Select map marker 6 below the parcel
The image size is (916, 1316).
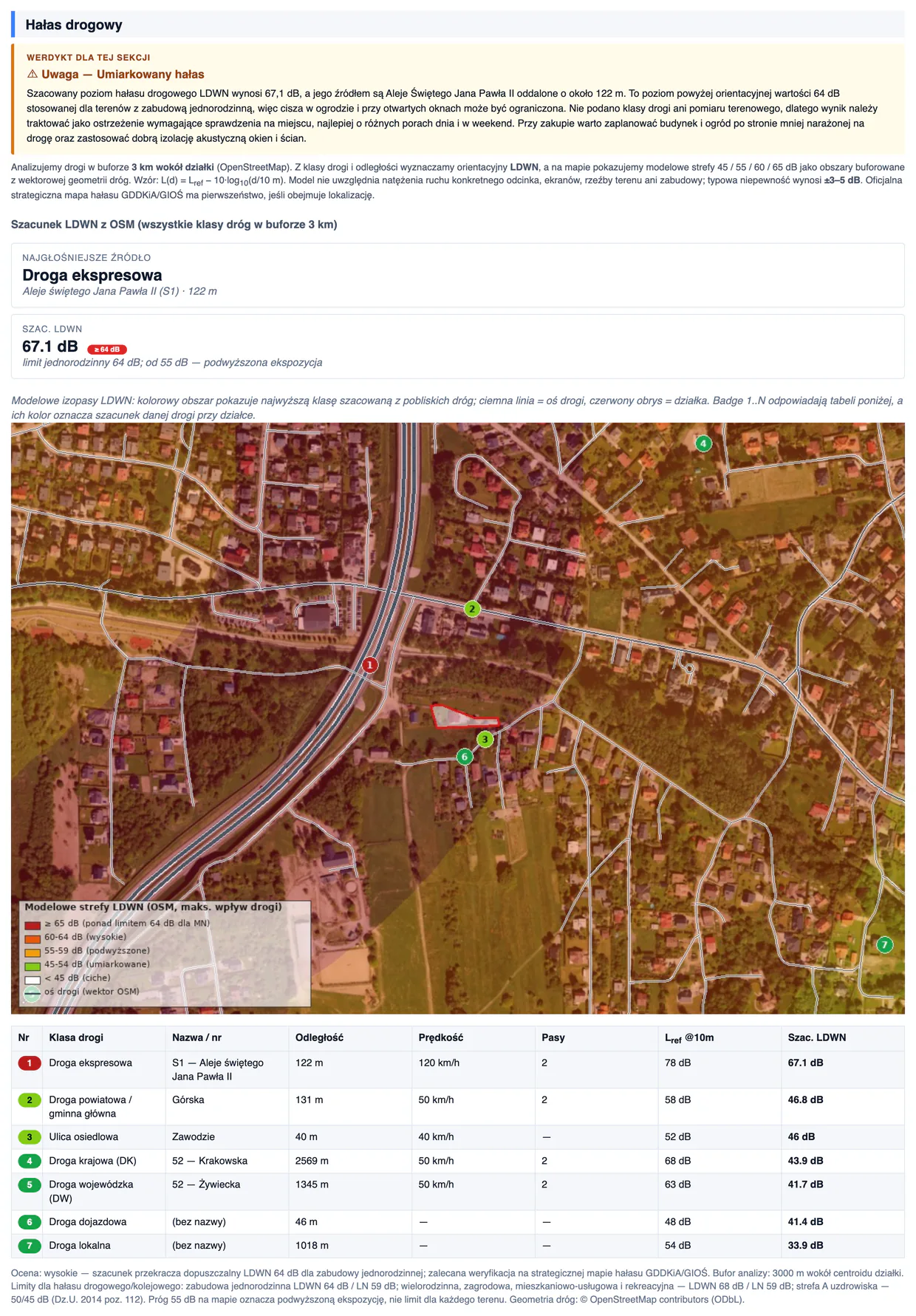tap(465, 757)
